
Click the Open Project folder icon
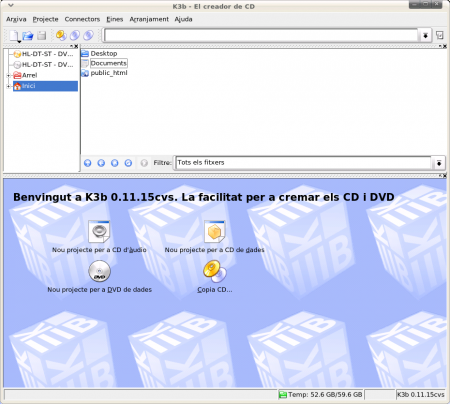(x=28, y=35)
